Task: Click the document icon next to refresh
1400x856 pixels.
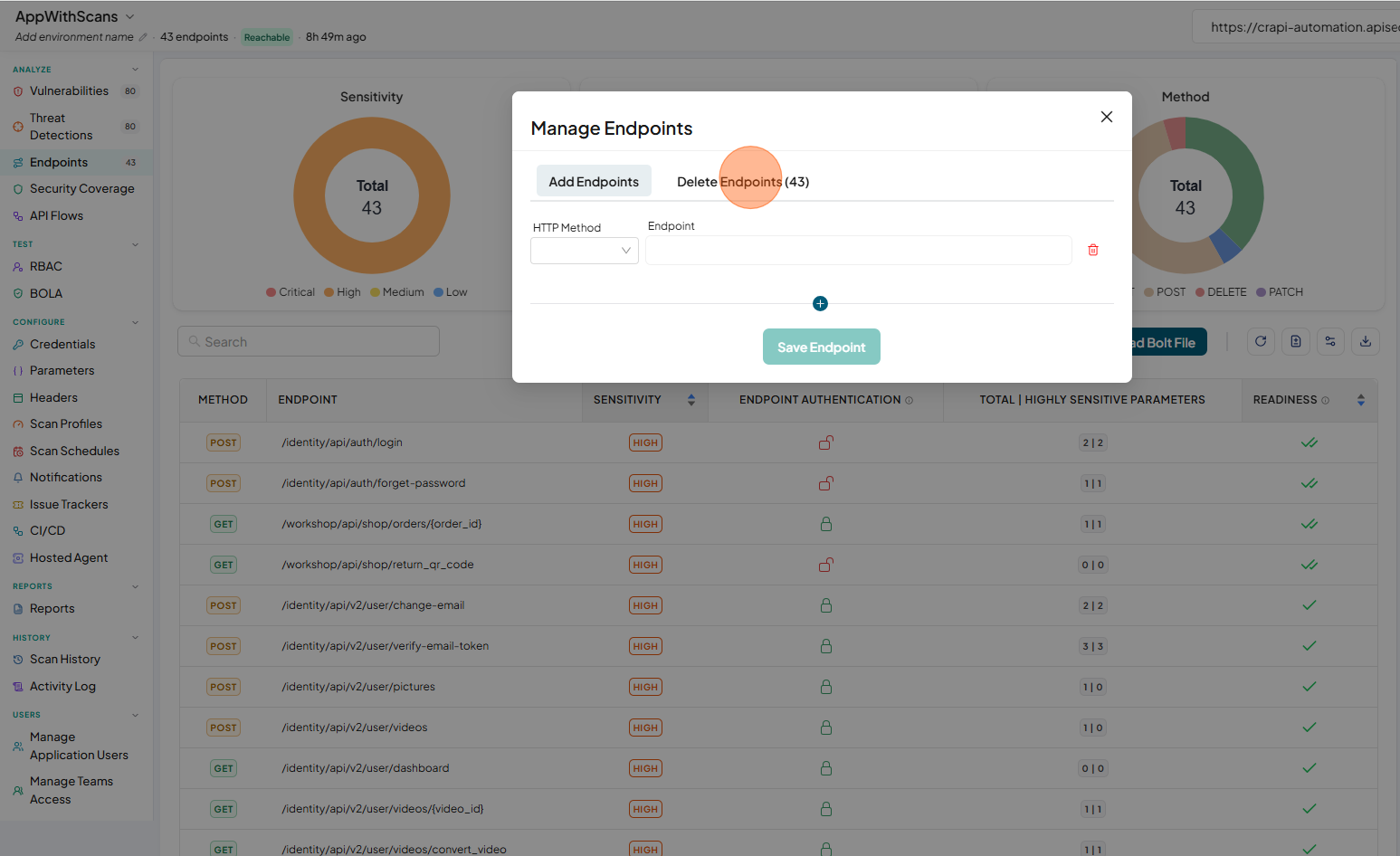Action: click(x=1296, y=341)
